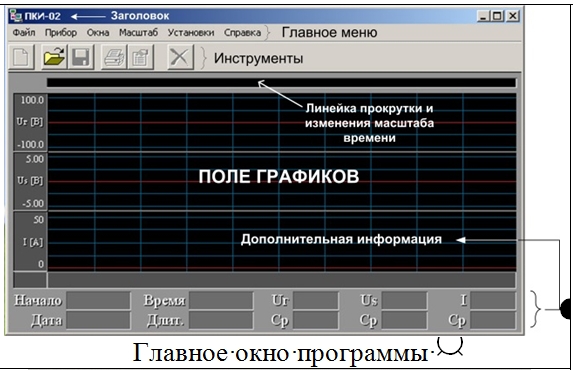Image resolution: width=573 pixels, height=370 pixels.
Task: Open the Прибор menu
Action: (x=61, y=33)
